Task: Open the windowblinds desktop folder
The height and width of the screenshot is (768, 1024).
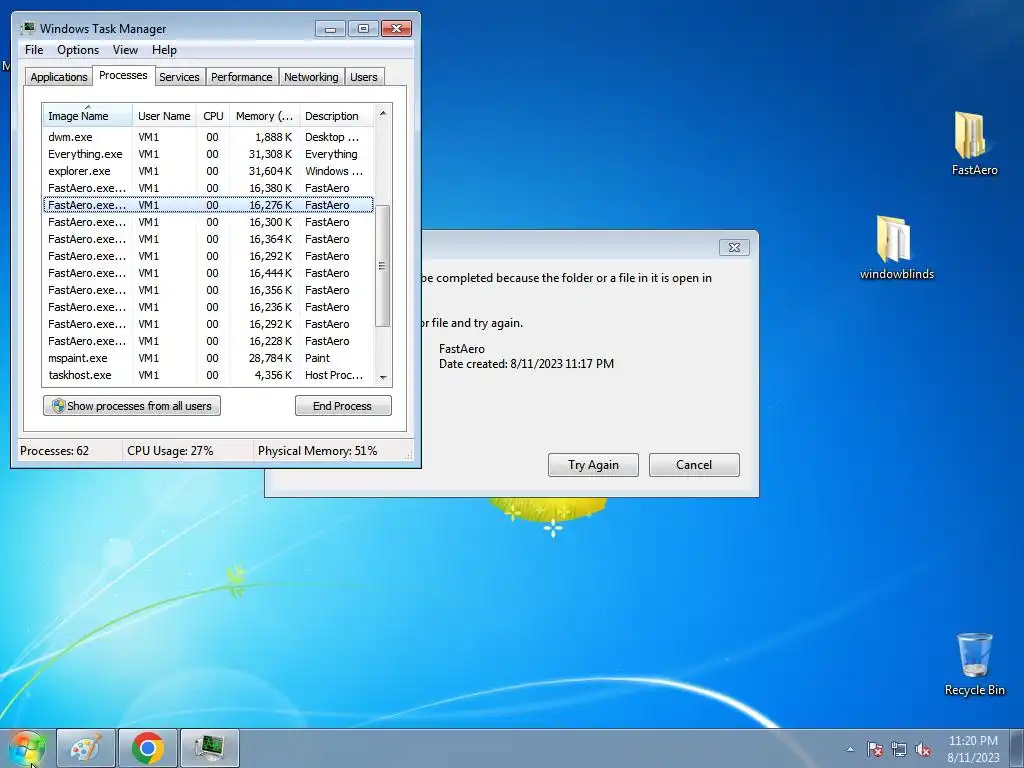Action: click(x=896, y=247)
